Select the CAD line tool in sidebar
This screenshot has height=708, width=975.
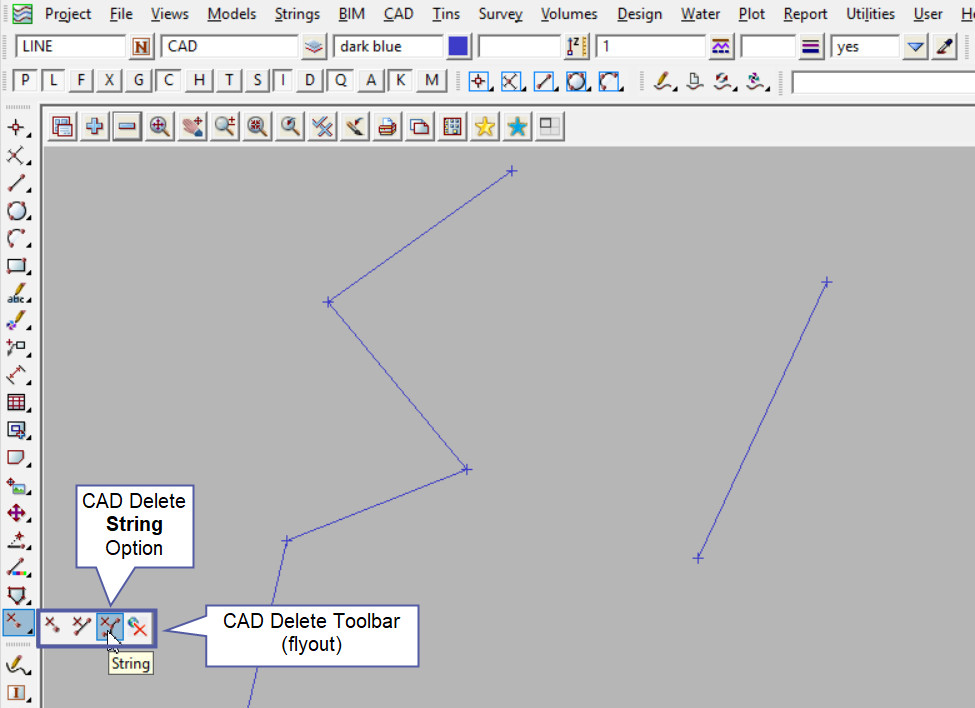(17, 183)
